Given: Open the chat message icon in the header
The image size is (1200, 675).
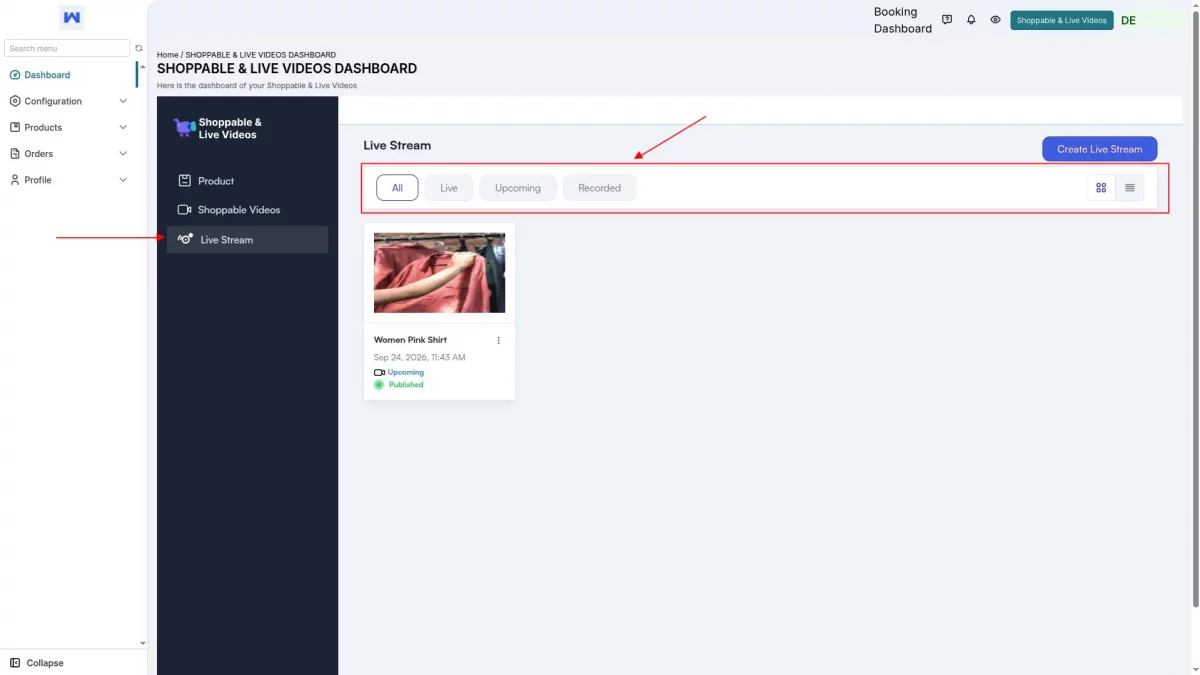Looking at the screenshot, I should pyautogui.click(x=947, y=20).
